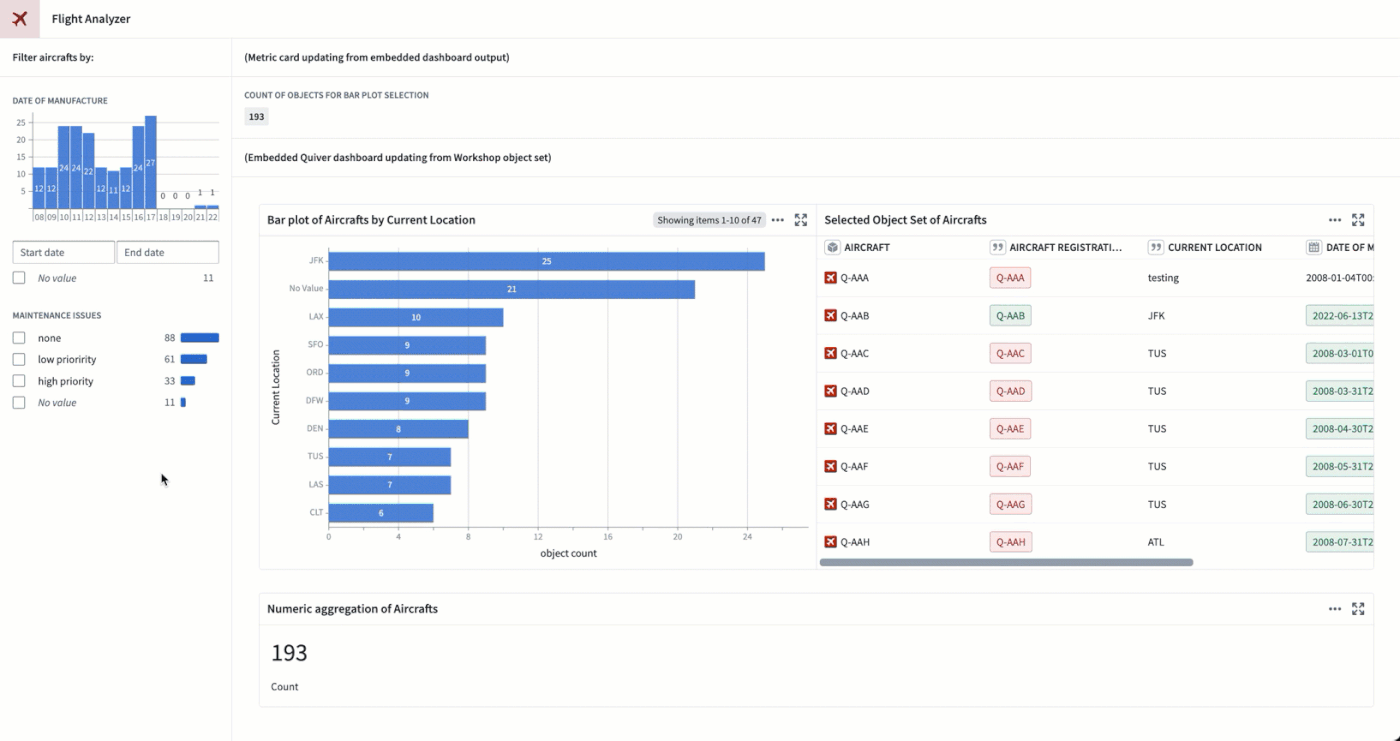Open more options on Numeric aggregation panel

(x=1335, y=608)
